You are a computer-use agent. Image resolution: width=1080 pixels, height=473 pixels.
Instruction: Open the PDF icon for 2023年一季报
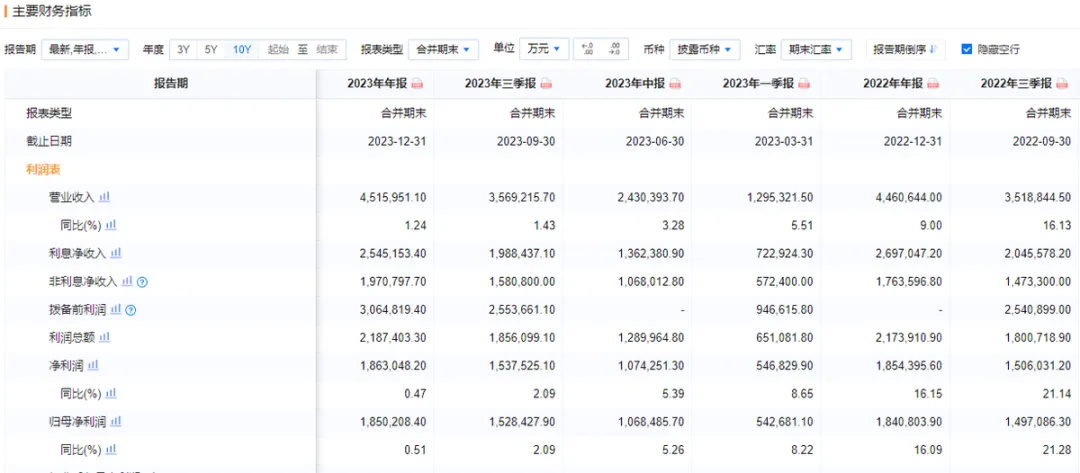(804, 84)
